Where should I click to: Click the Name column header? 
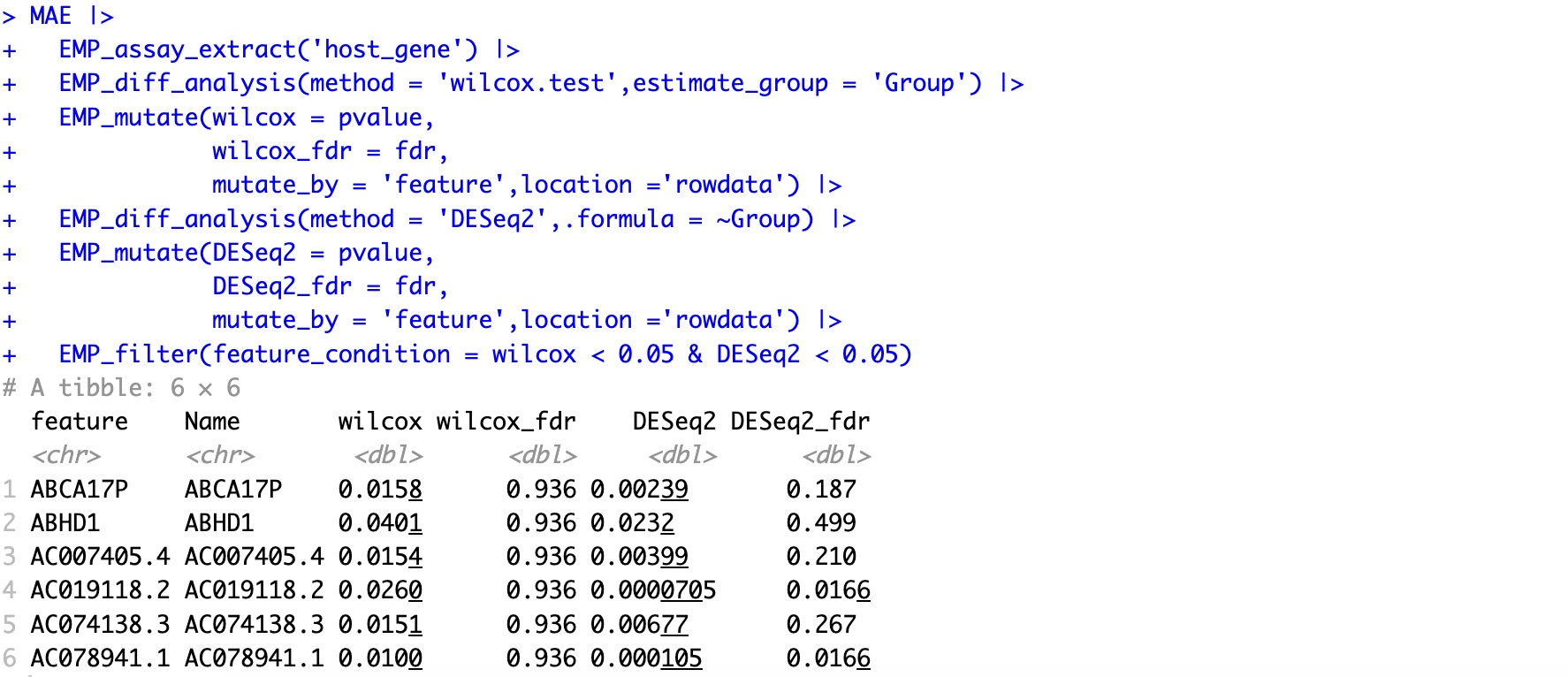tap(212, 422)
